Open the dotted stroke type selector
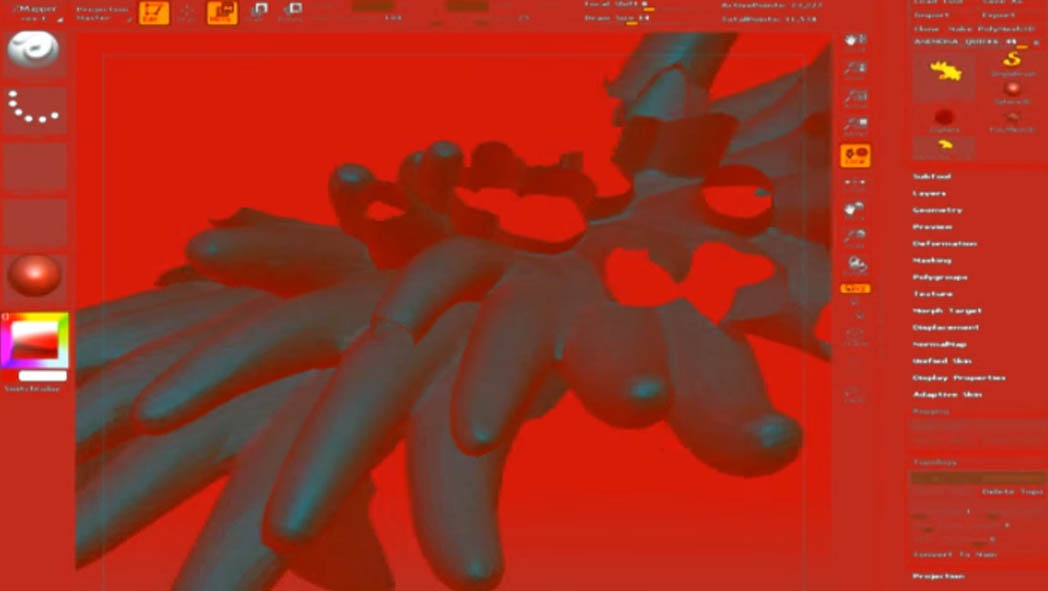Image resolution: width=1048 pixels, height=591 pixels. (x=34, y=109)
